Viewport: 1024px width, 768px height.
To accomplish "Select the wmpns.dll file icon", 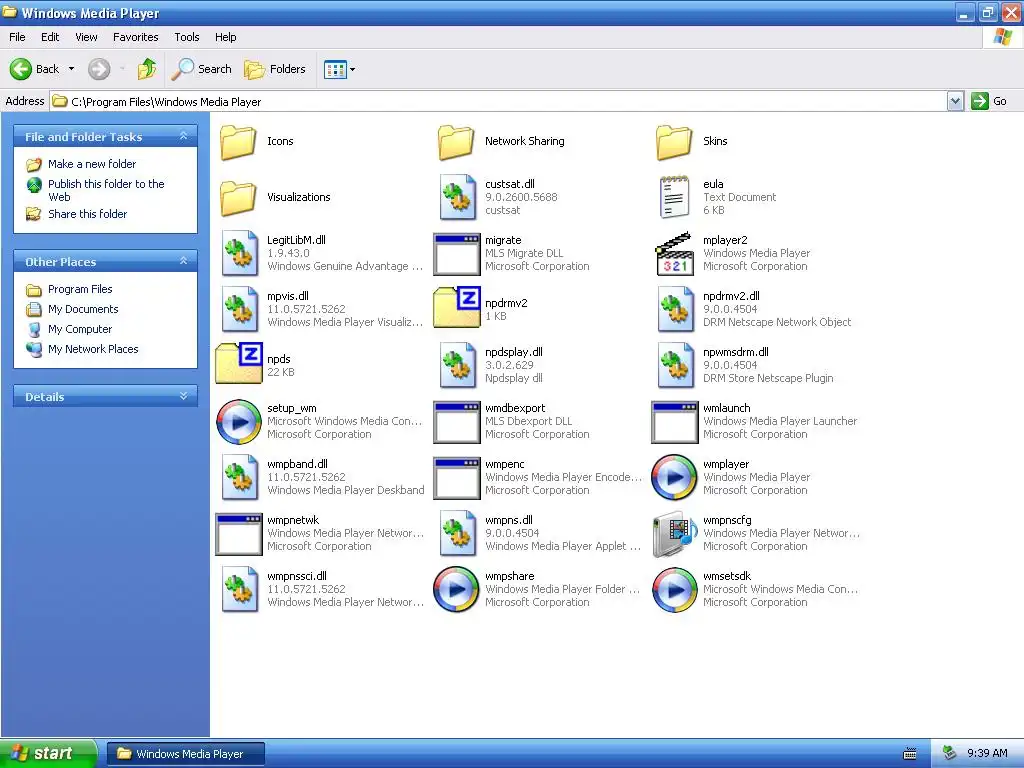I will [456, 534].
